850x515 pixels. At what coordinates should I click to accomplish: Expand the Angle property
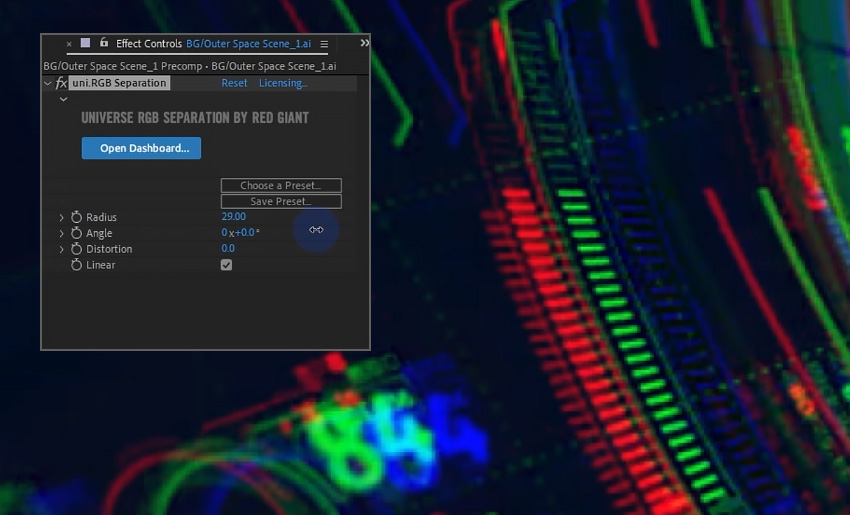[61, 233]
